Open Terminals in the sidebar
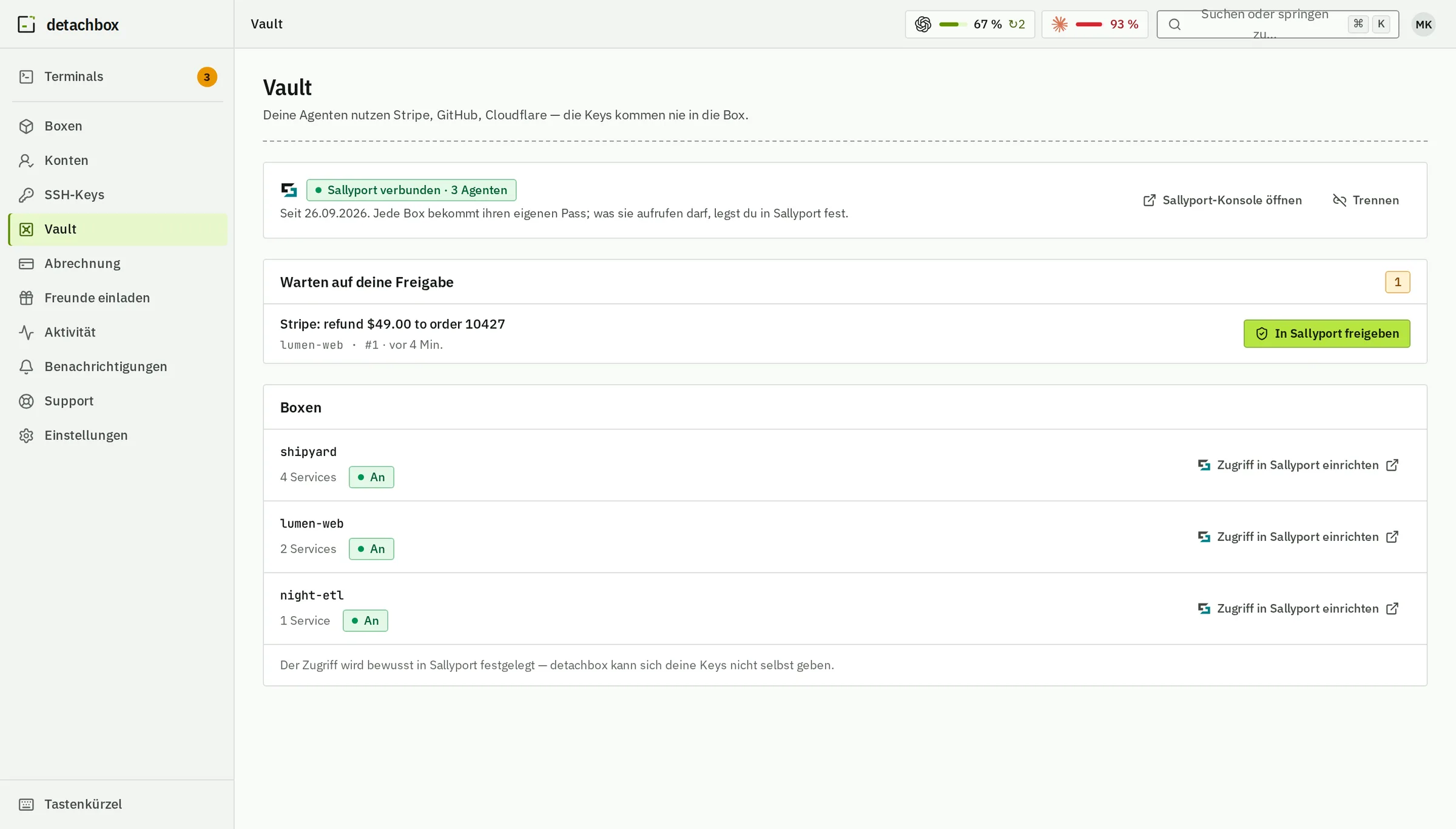This screenshot has height=829, width=1456. (x=118, y=77)
